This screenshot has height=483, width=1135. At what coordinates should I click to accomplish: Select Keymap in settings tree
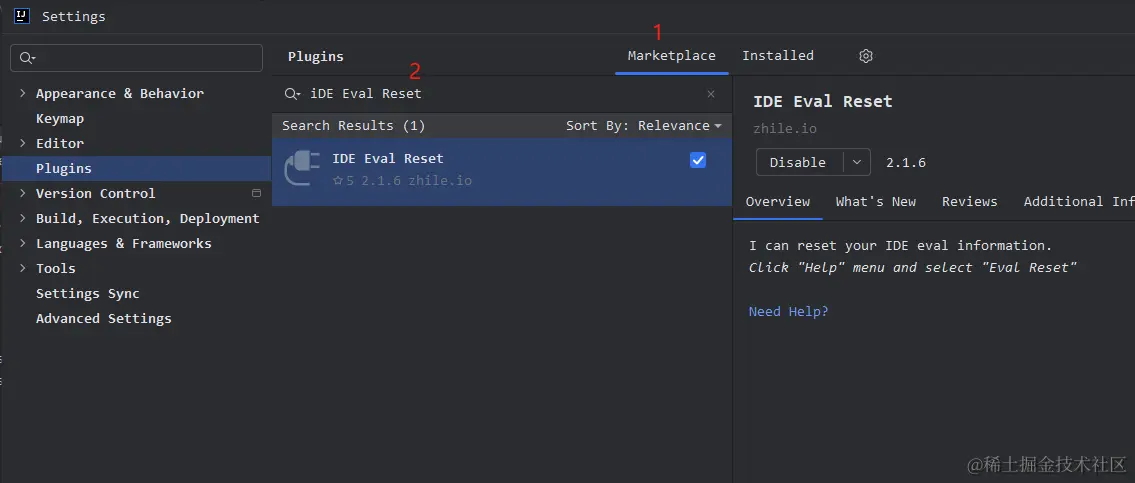60,118
